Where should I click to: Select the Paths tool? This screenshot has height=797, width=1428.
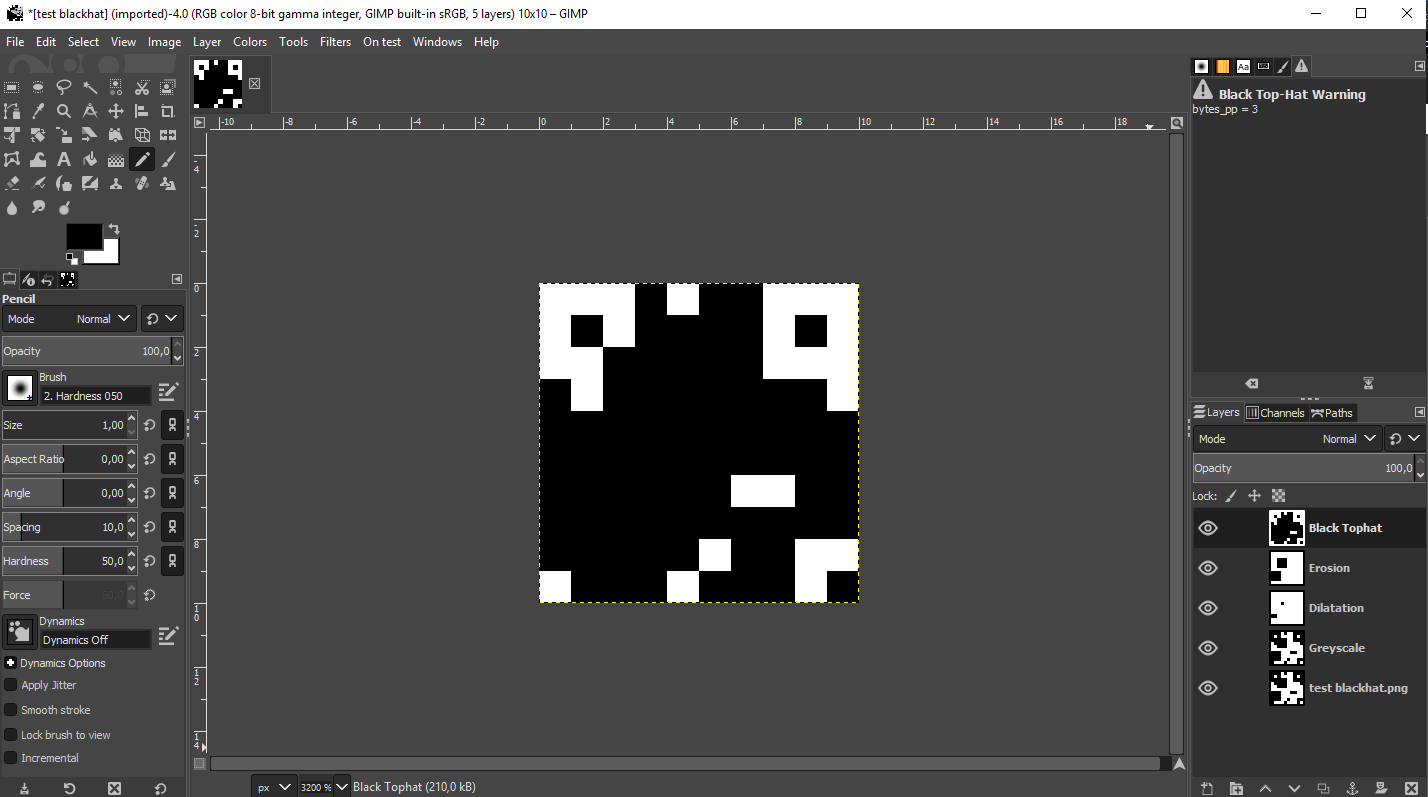tap(12, 111)
